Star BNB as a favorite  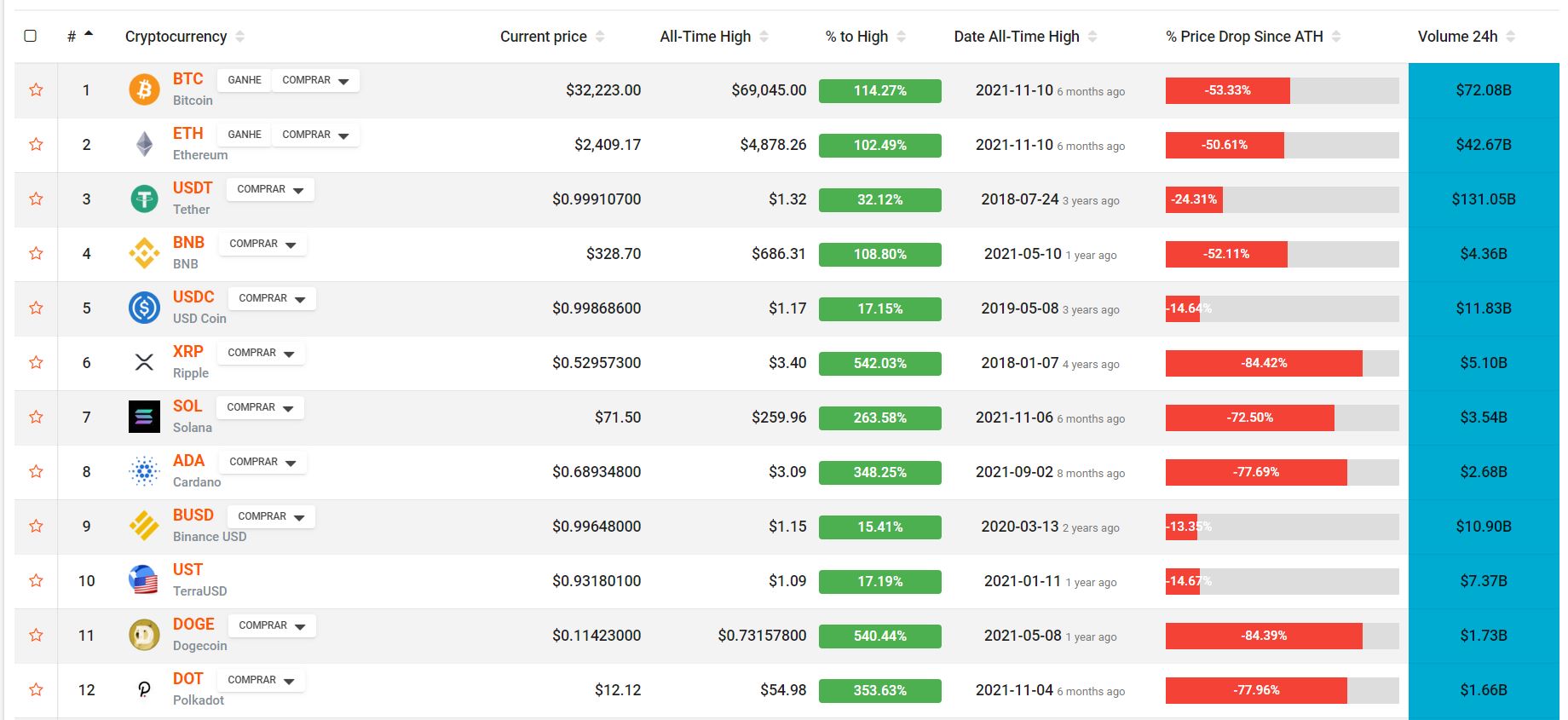[x=36, y=253]
